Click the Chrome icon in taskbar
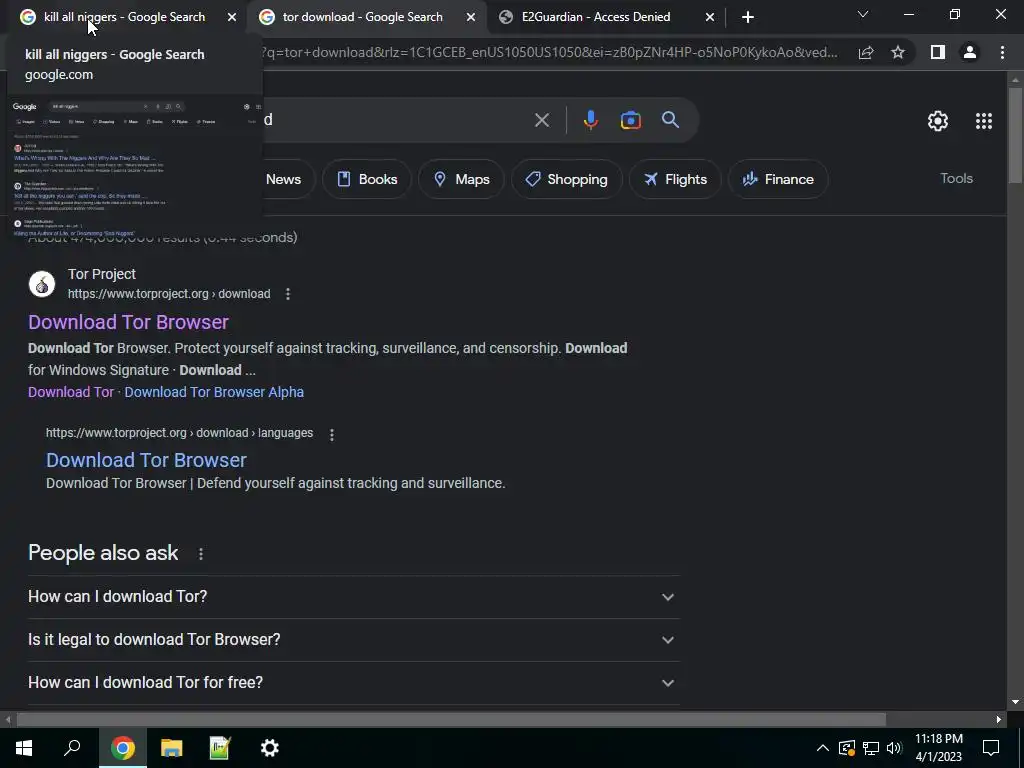The image size is (1024, 768). coord(123,748)
